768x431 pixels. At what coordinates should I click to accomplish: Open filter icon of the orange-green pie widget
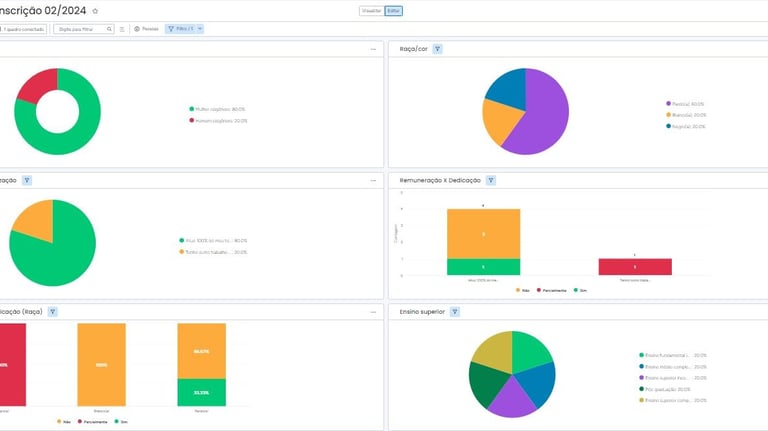[27, 180]
